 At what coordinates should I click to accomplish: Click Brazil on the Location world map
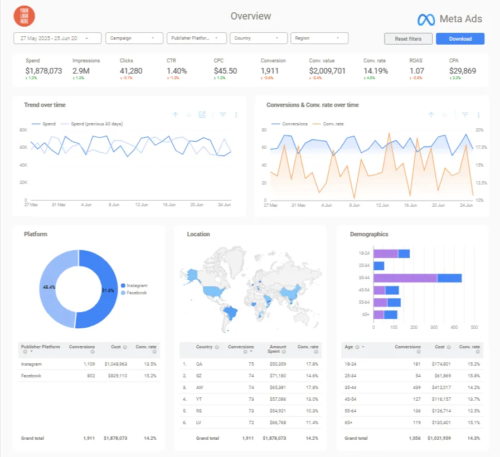coord(231,313)
